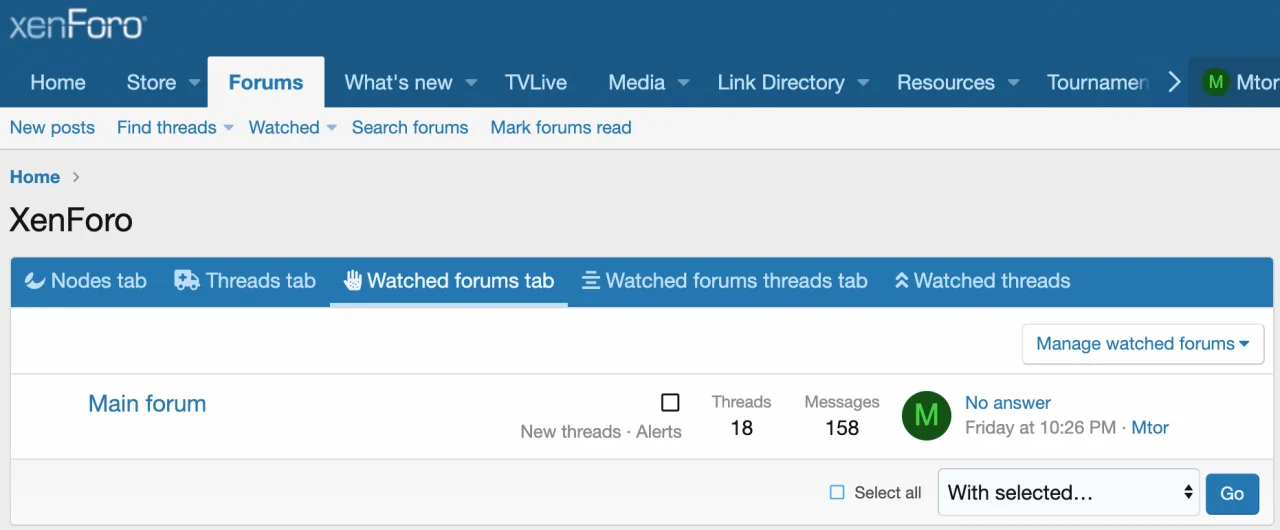Tick the Main forum row checkbox

point(670,403)
